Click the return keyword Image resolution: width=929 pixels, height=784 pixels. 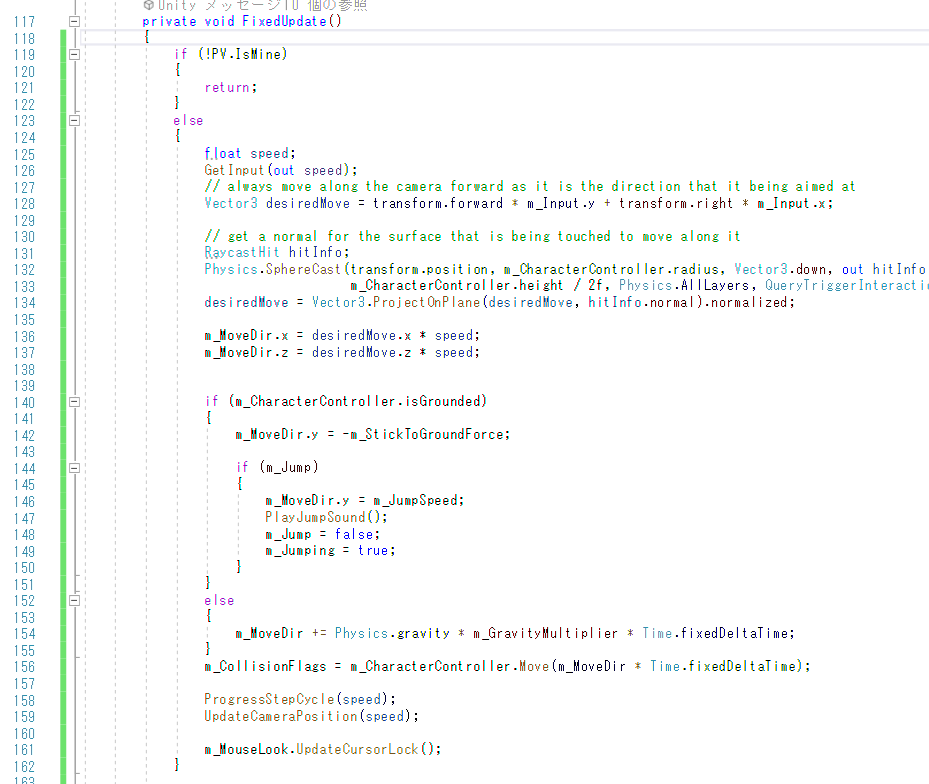point(227,87)
